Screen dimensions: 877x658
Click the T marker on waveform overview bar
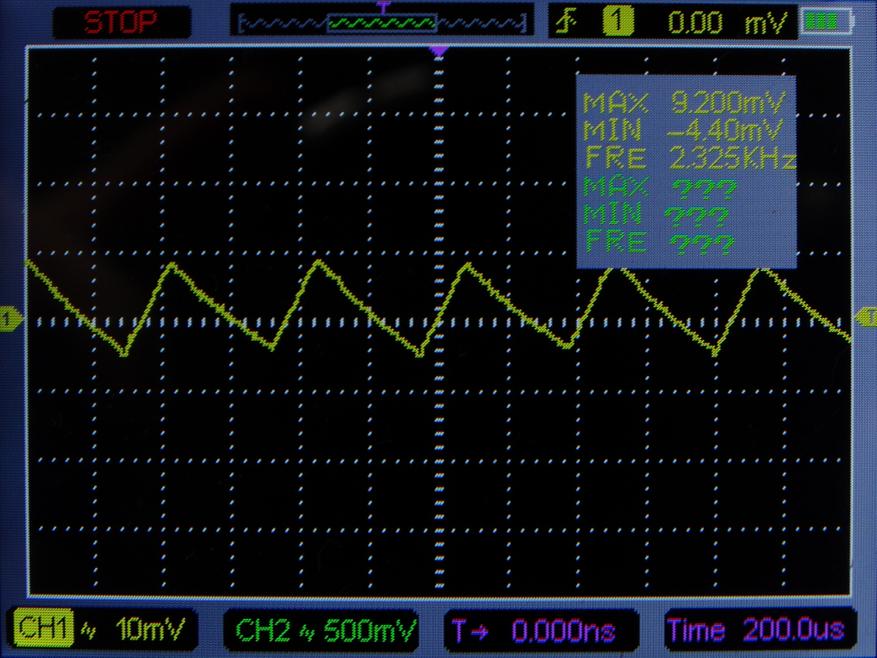coord(382,7)
